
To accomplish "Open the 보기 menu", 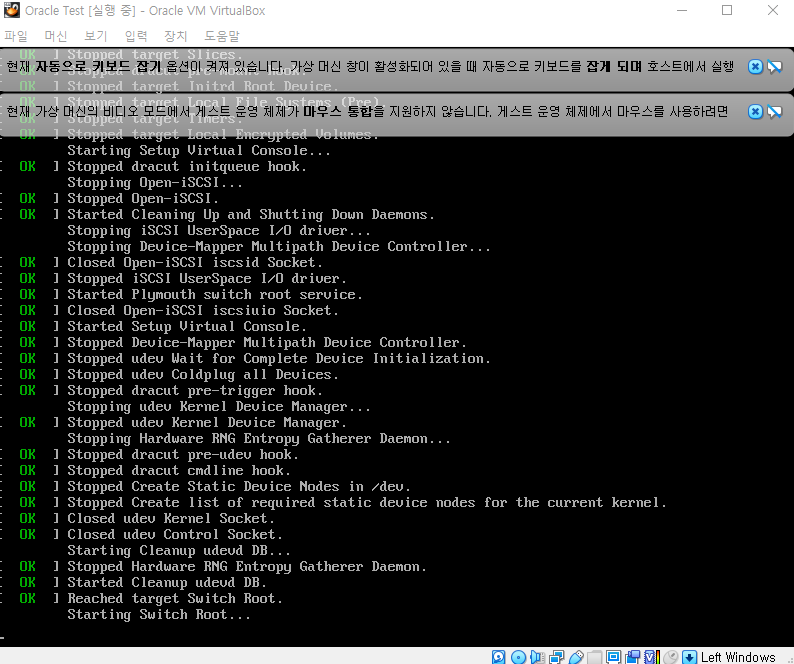I will point(96,36).
